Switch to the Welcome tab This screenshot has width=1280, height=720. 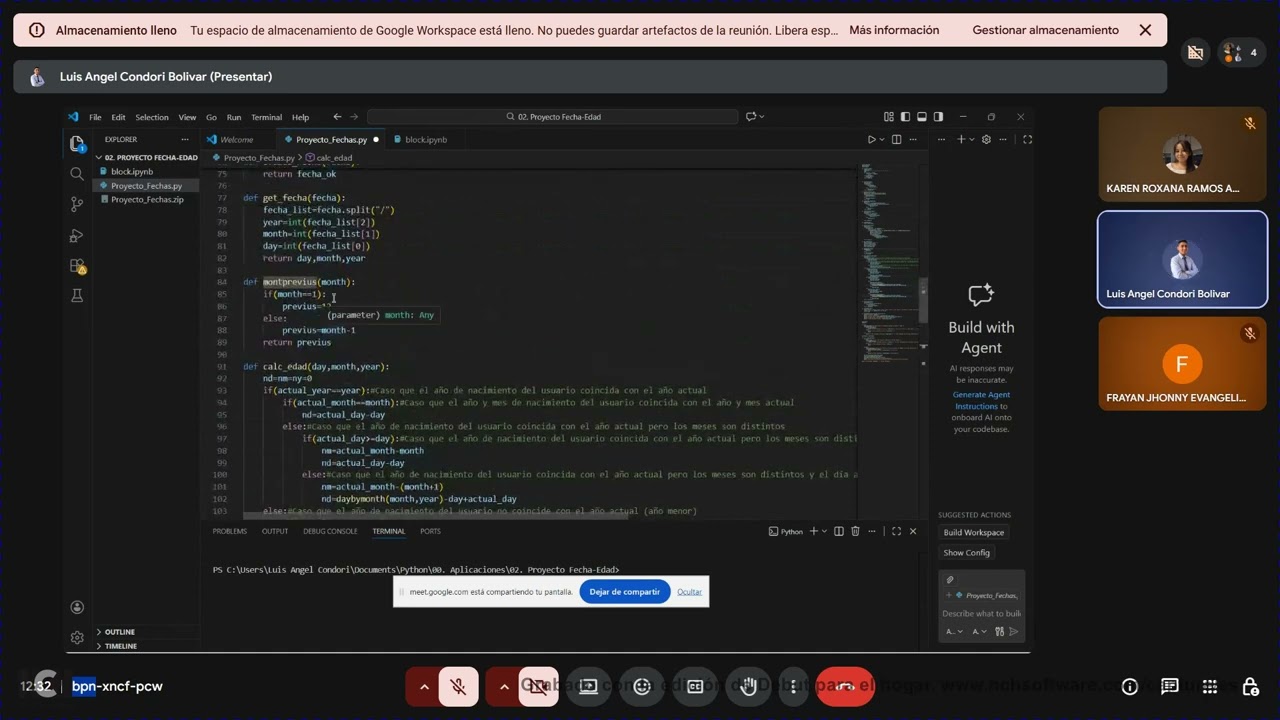pos(236,140)
